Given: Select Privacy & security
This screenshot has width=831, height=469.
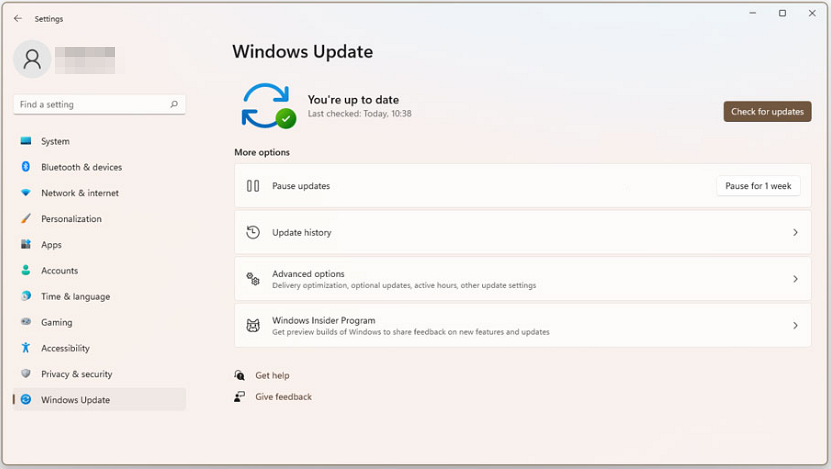Looking at the screenshot, I should coord(100,374).
